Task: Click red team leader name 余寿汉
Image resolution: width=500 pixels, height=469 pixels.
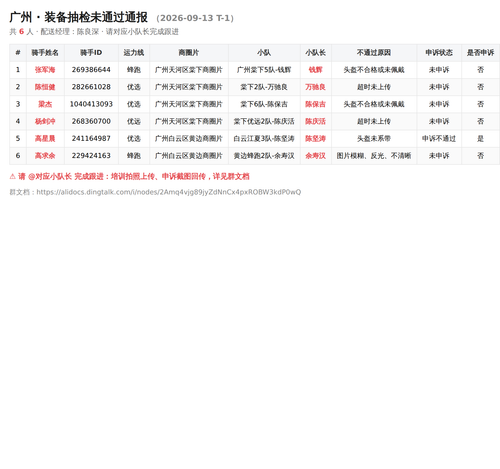Action: pyautogui.click(x=315, y=156)
